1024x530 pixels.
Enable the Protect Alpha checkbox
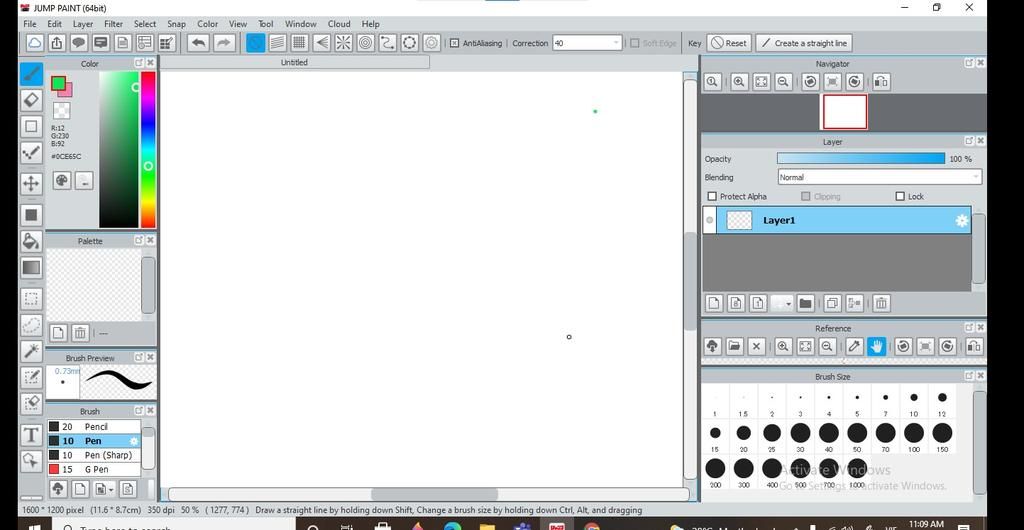(x=712, y=196)
